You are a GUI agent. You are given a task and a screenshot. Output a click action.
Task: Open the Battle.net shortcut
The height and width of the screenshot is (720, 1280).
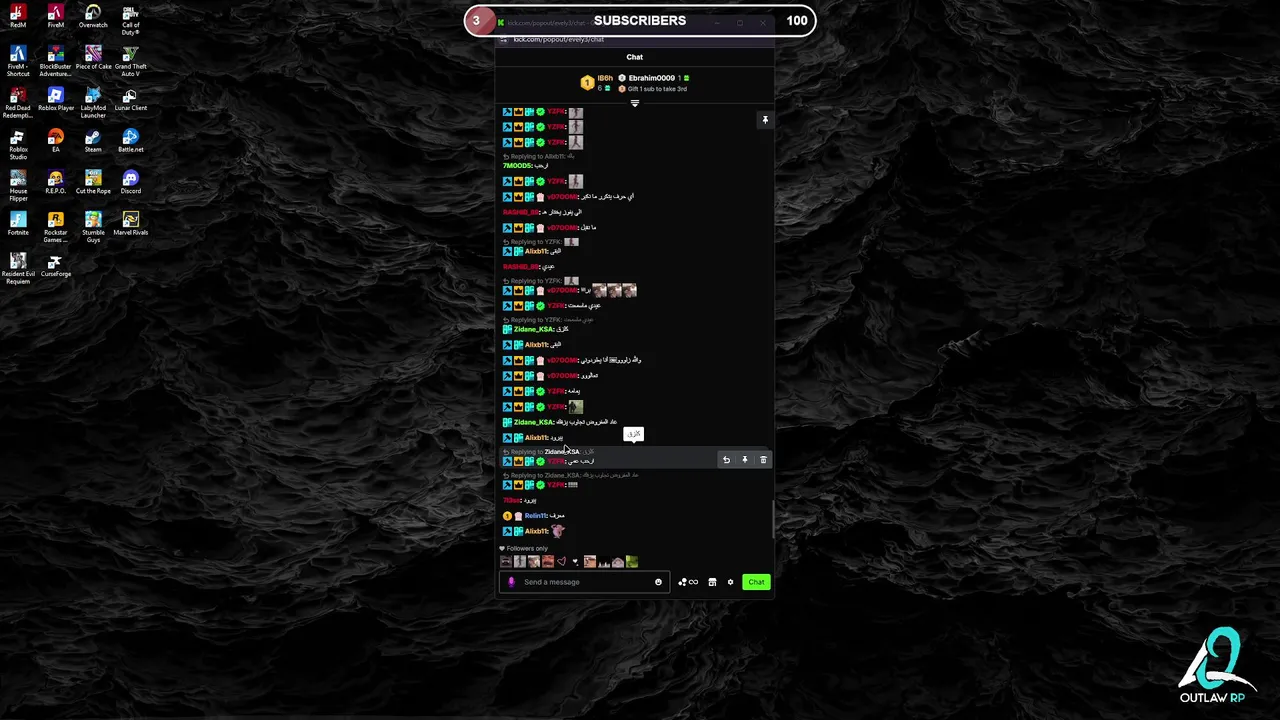[130, 141]
